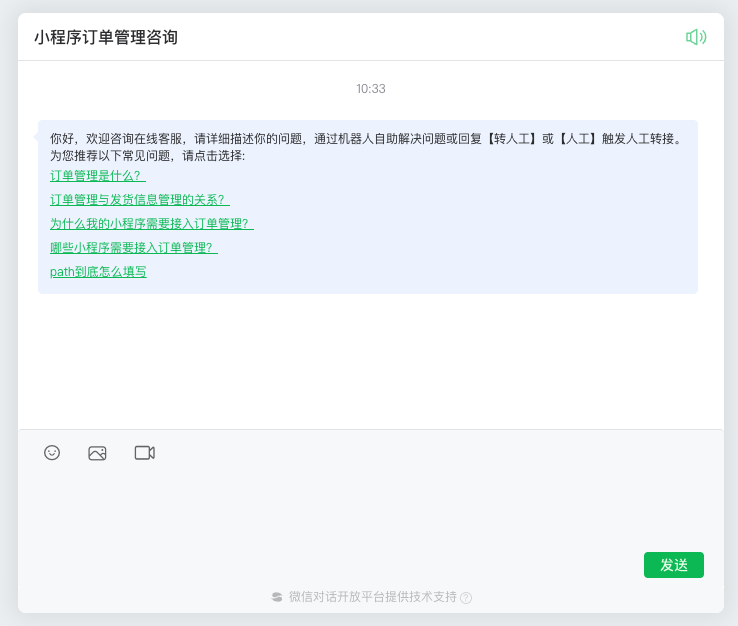The height and width of the screenshot is (626, 738).
Task: Open link 订单管理与发货信息管理的关系?
Action: pos(140,200)
